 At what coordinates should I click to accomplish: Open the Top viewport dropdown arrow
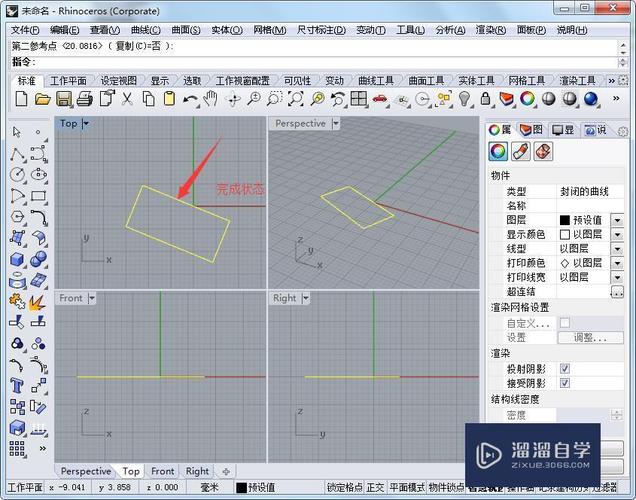click(x=86, y=123)
